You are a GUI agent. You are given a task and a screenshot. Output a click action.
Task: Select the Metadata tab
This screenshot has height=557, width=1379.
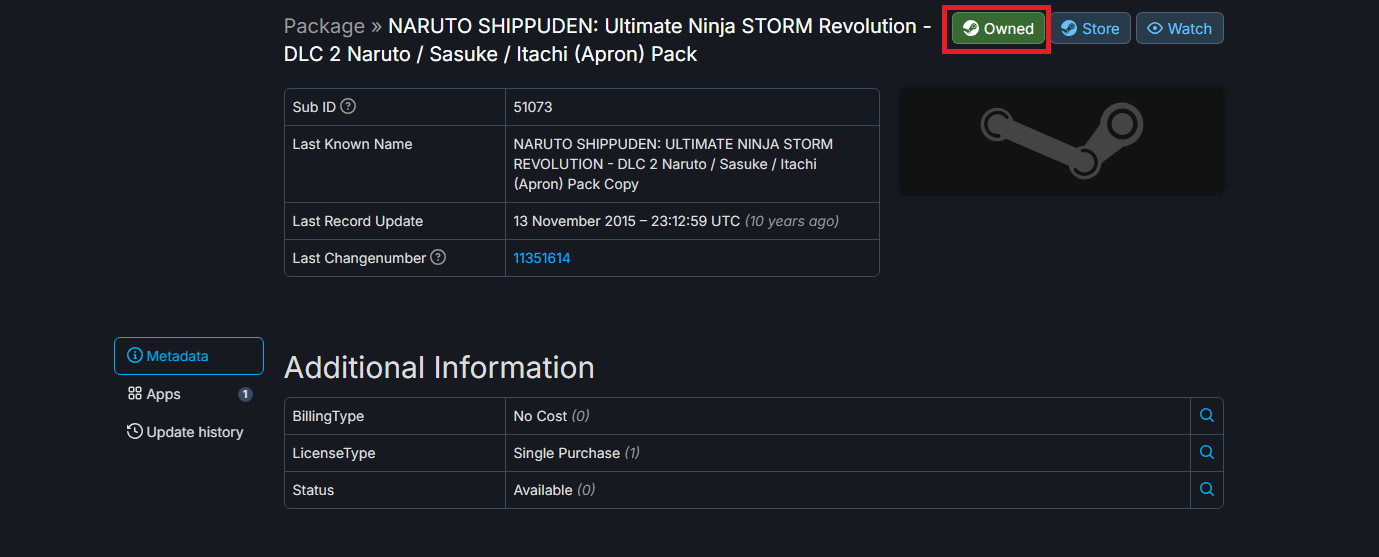click(189, 356)
